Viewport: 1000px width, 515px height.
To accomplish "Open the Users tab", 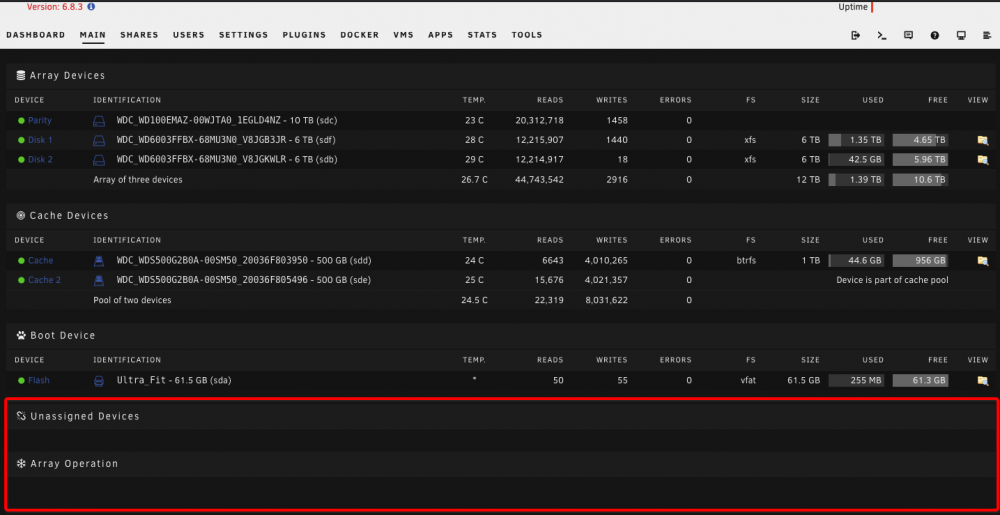I will click(189, 35).
